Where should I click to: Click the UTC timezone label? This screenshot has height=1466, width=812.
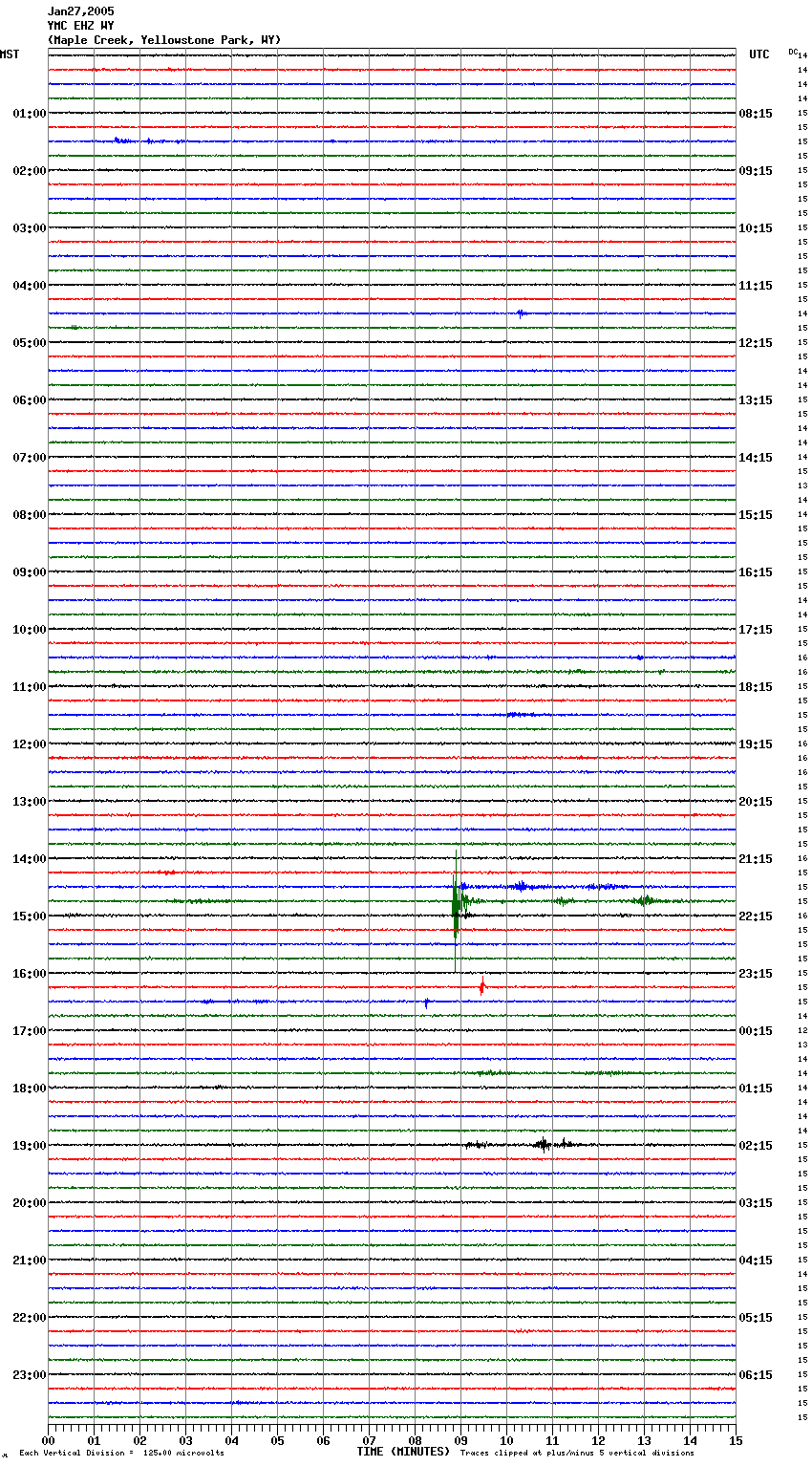tap(759, 54)
